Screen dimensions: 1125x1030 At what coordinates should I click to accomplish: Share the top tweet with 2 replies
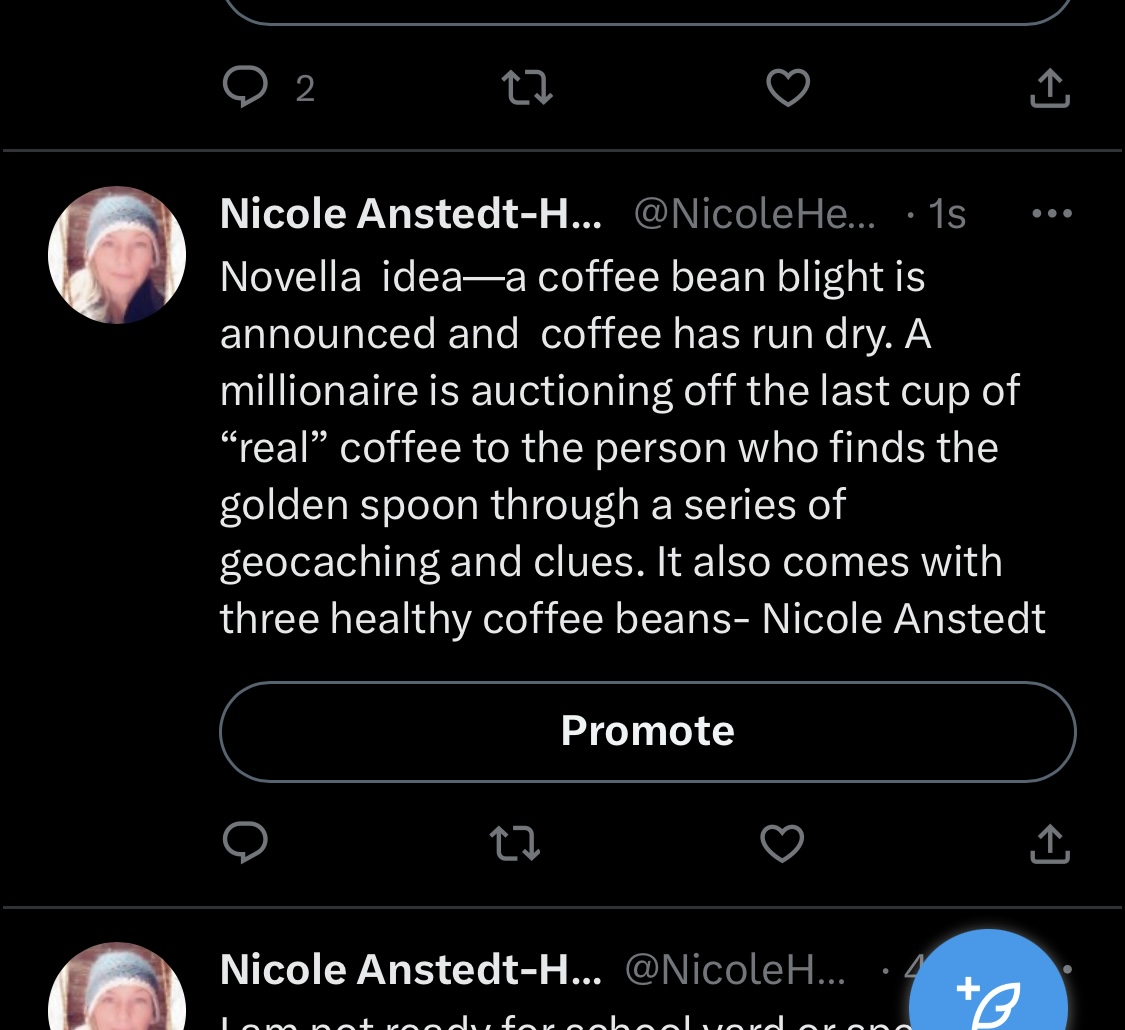[1049, 89]
